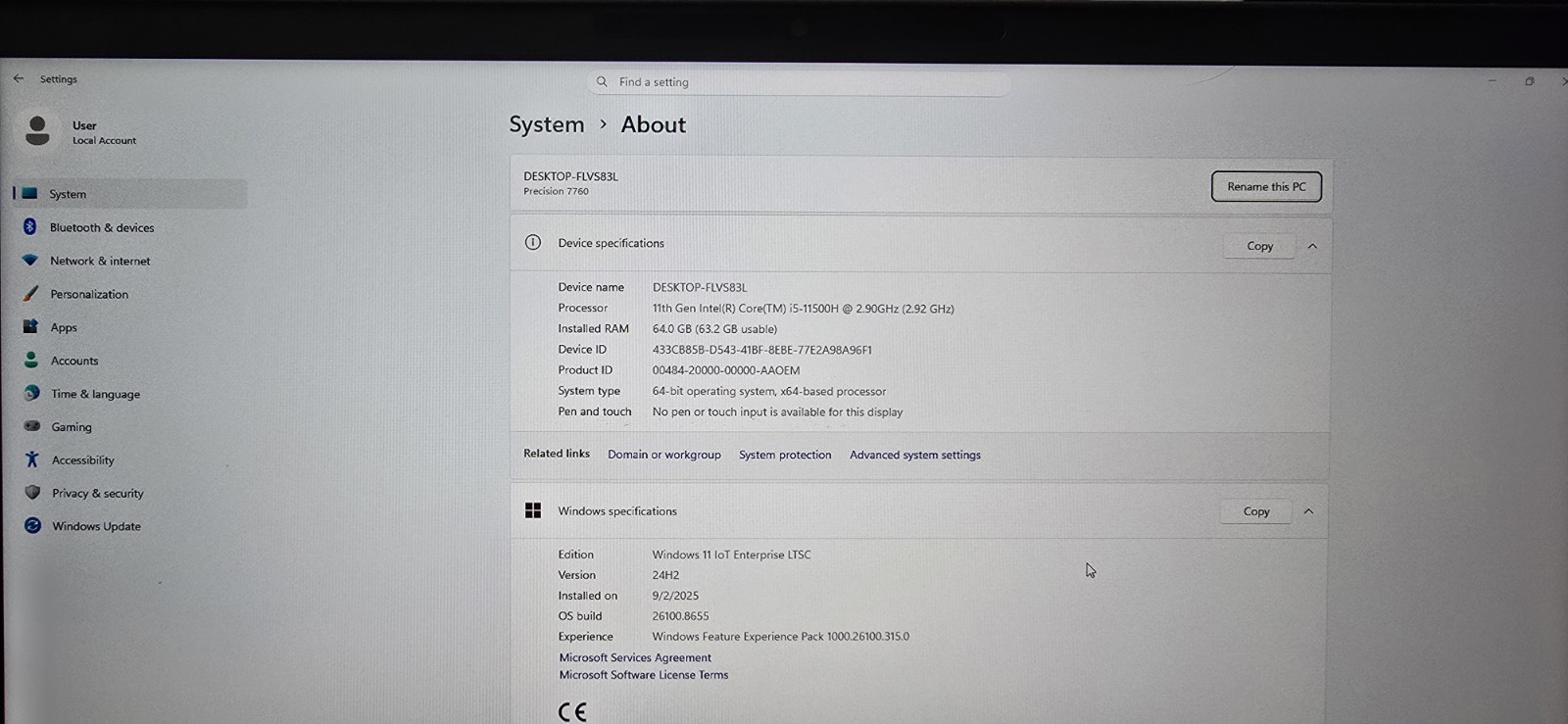Click the Accessibility figure icon

tap(32, 459)
